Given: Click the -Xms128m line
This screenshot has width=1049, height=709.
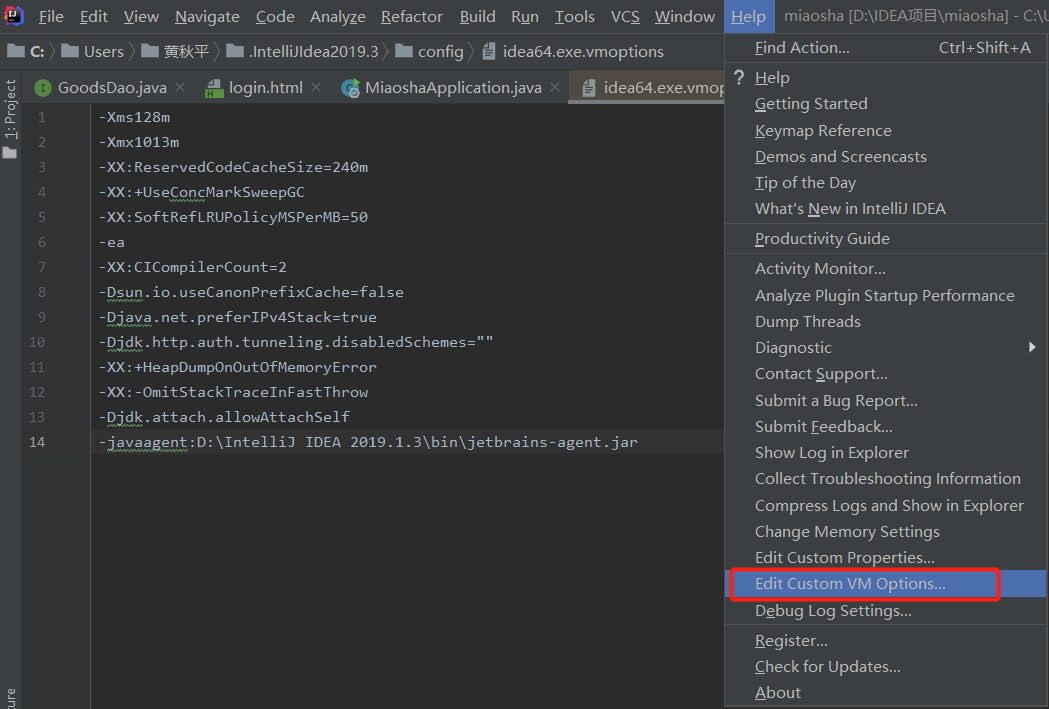Looking at the screenshot, I should pyautogui.click(x=134, y=117).
